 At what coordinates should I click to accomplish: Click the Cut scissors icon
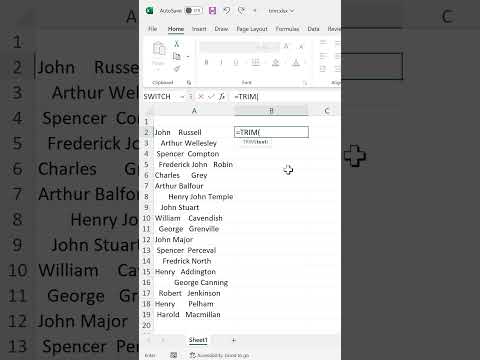[177, 44]
